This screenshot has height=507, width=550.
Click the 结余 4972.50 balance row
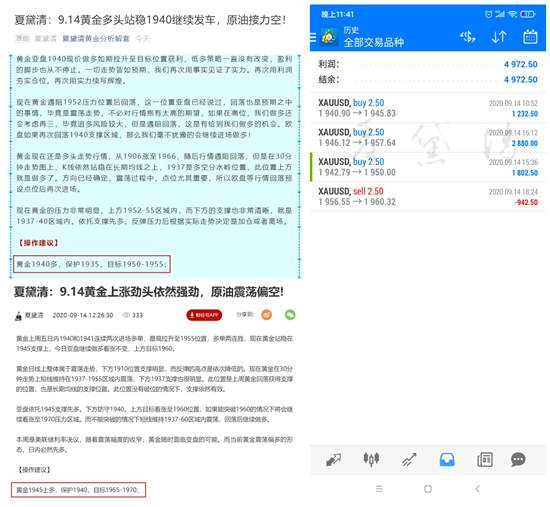[428, 80]
